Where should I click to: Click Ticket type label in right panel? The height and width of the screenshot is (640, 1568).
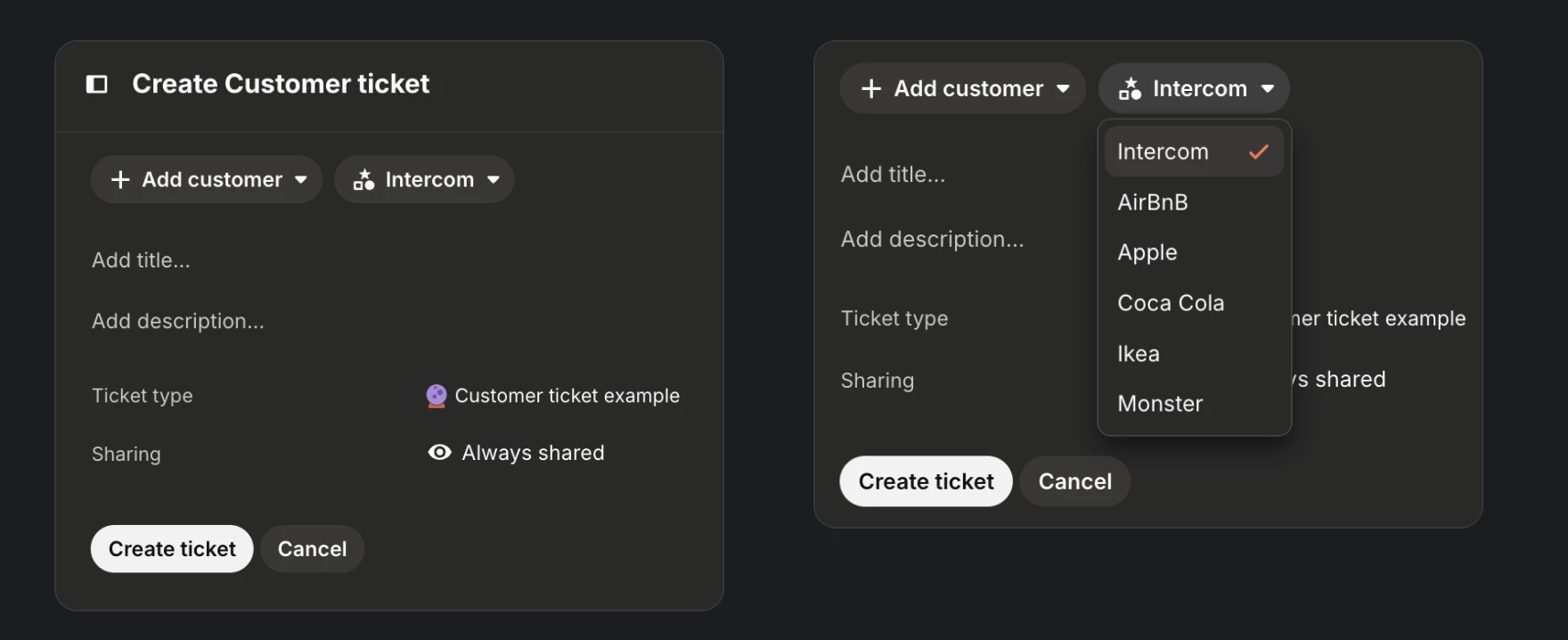(894, 318)
